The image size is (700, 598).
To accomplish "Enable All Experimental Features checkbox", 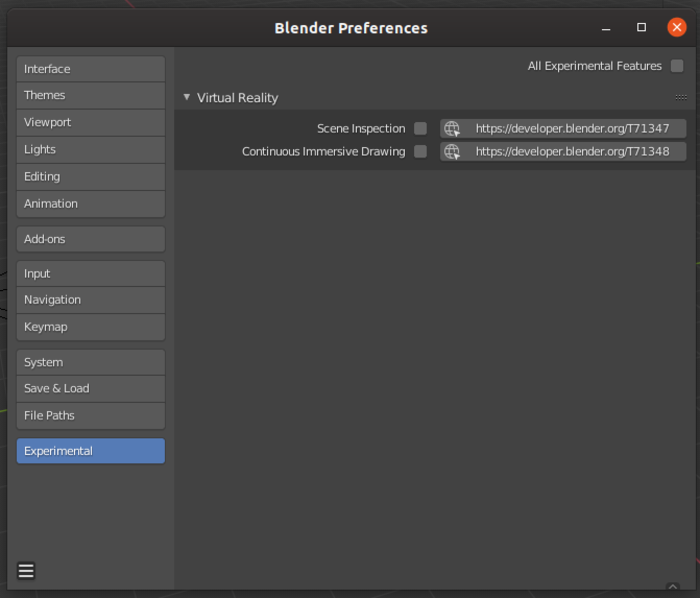I will coord(678,66).
